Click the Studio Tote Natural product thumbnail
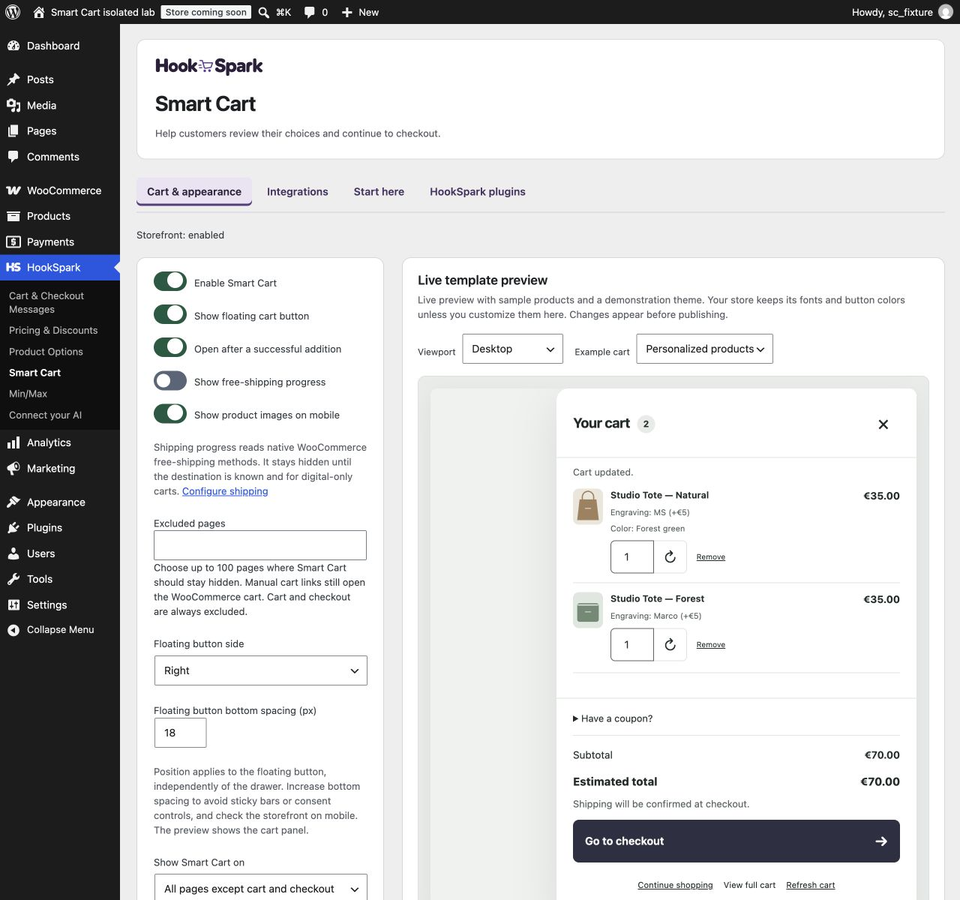 pos(588,506)
